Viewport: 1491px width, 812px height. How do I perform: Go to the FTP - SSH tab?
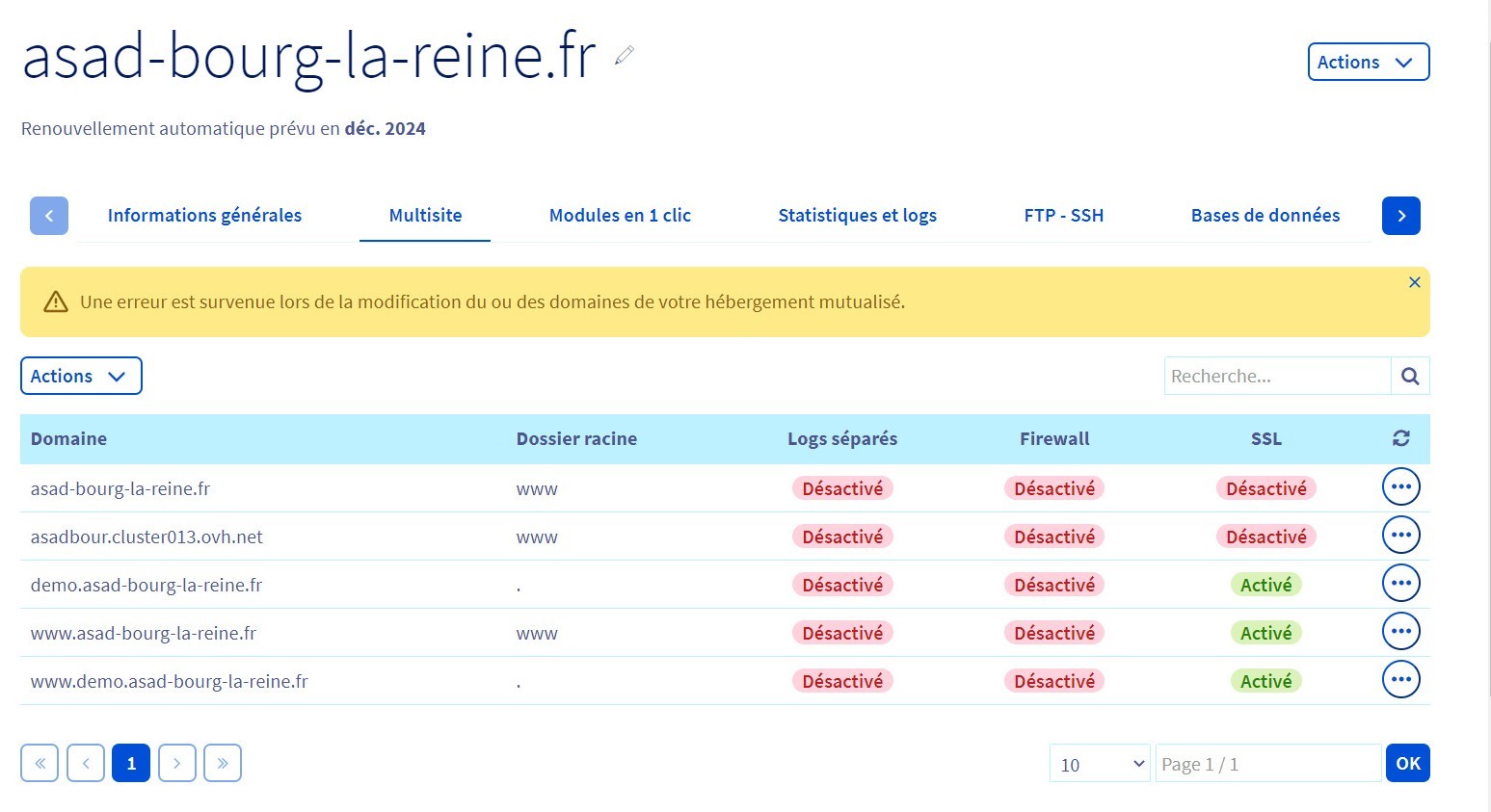[1063, 216]
